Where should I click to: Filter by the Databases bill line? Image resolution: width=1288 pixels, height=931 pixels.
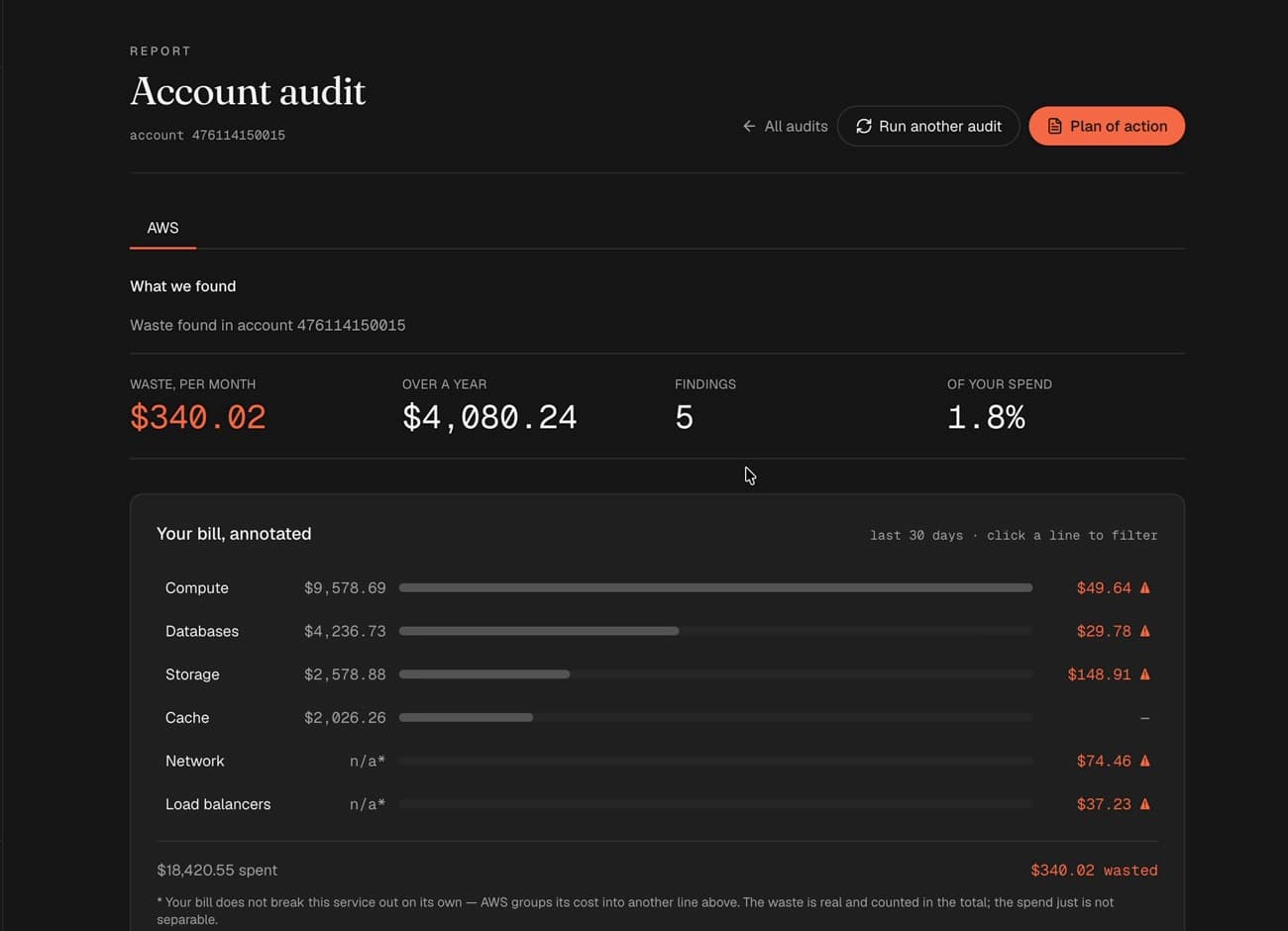click(657, 631)
